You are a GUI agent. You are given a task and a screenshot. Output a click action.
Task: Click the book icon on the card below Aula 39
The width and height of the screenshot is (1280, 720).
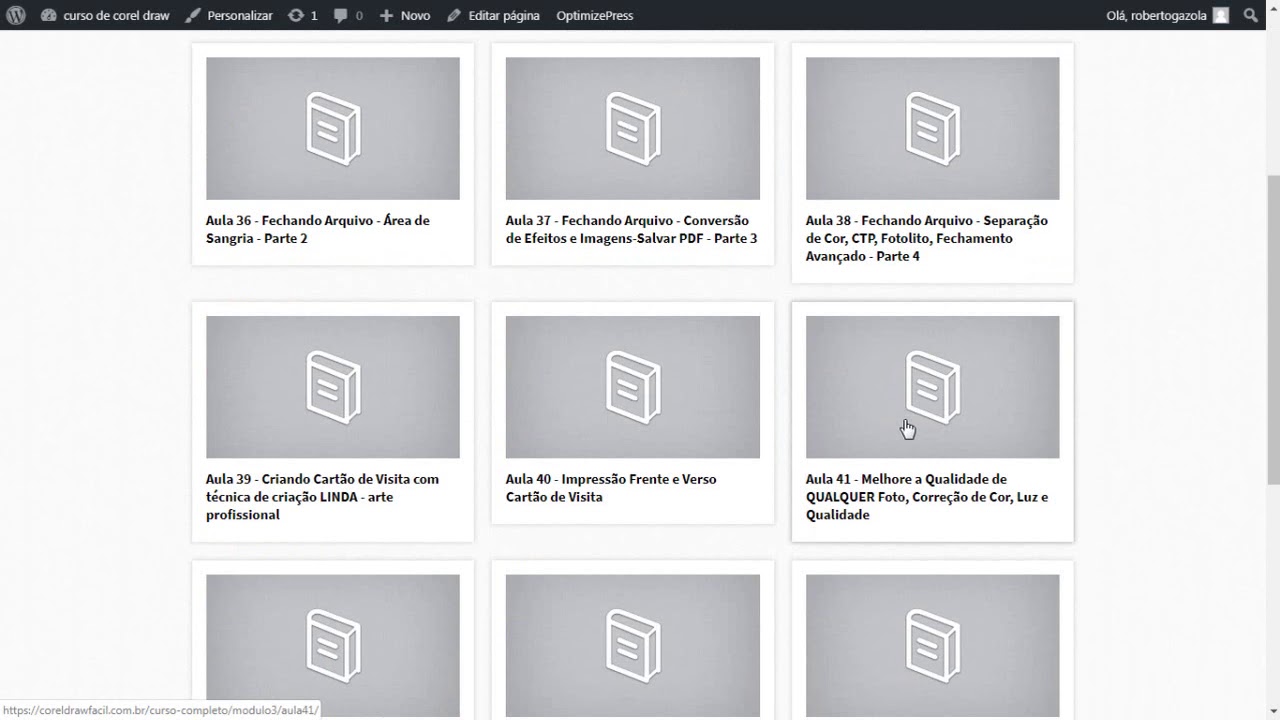(333, 646)
